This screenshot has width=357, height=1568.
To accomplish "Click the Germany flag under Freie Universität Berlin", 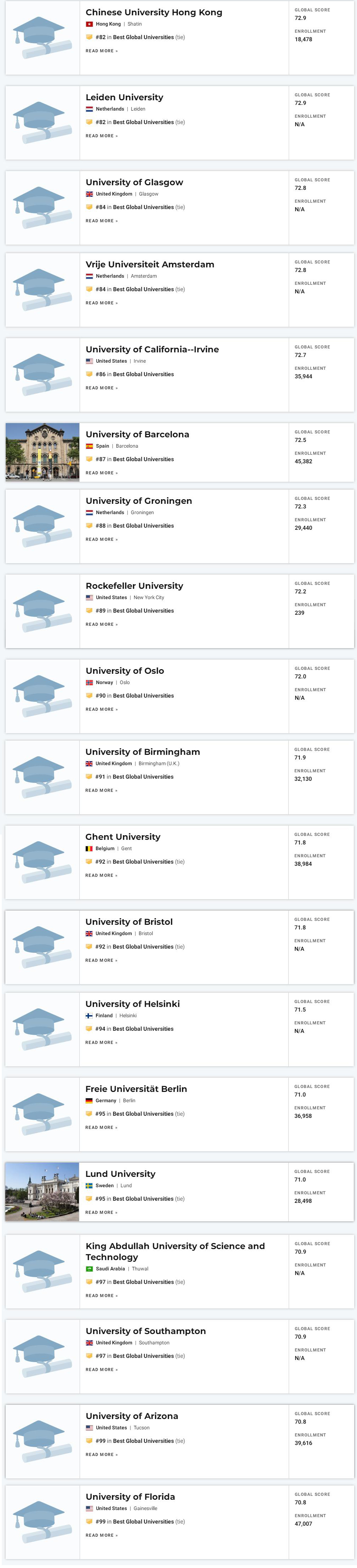I will click(x=89, y=1100).
